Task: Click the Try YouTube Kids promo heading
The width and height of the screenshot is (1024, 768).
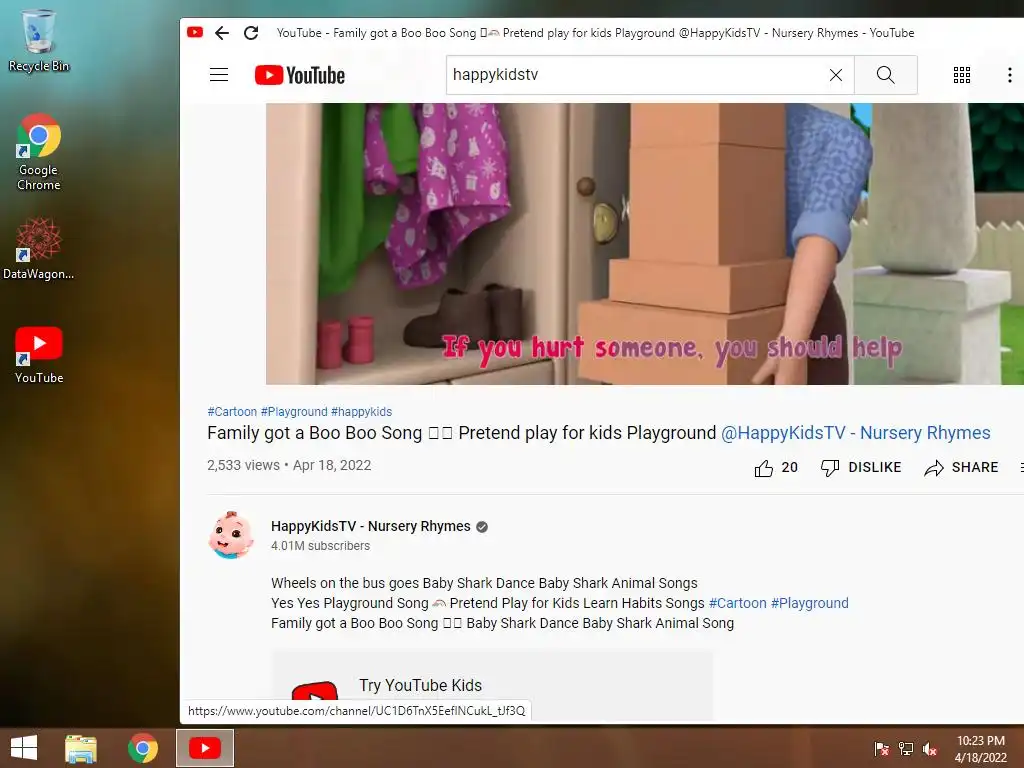Action: click(x=420, y=685)
